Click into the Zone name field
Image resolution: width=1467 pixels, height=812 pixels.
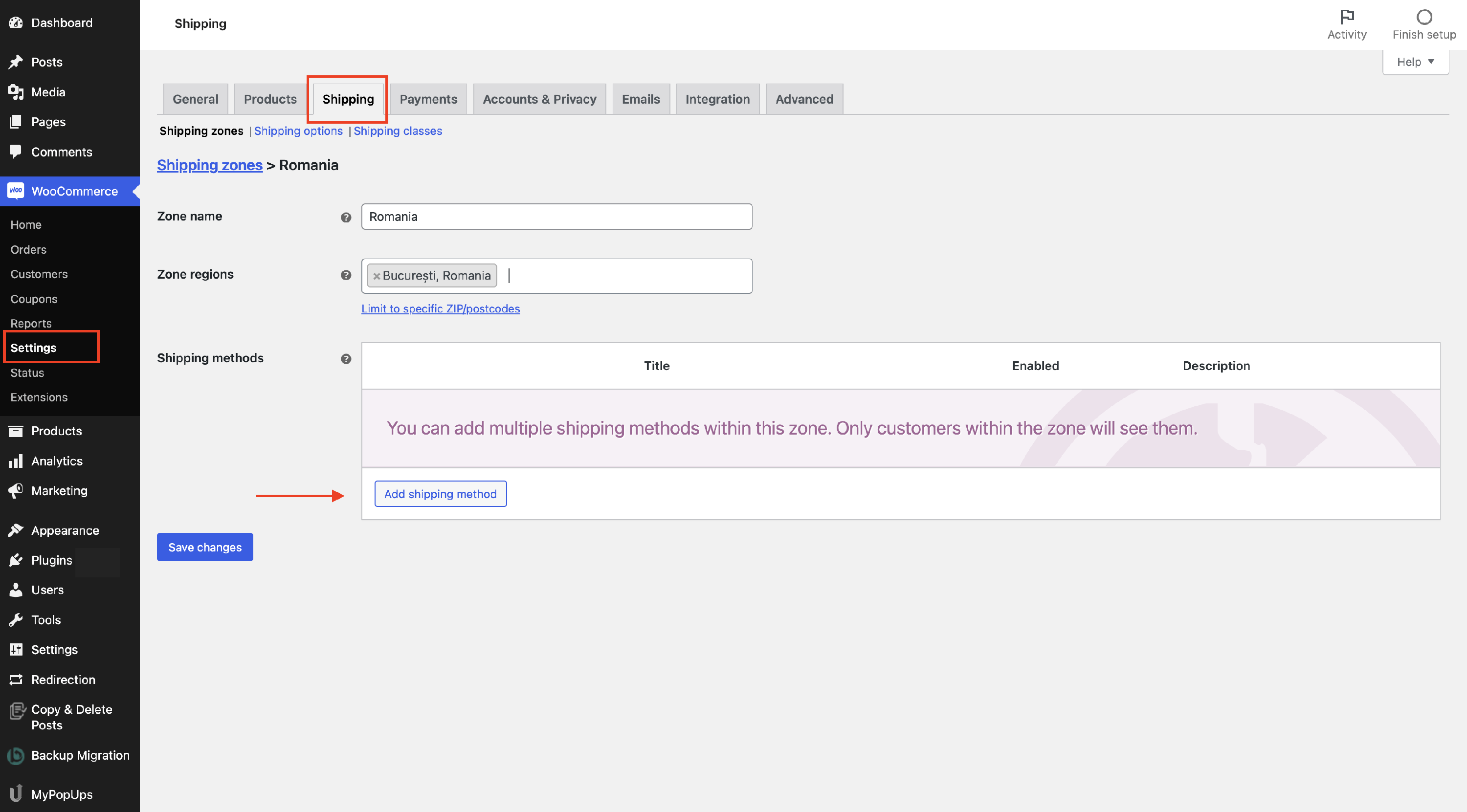[x=556, y=217]
